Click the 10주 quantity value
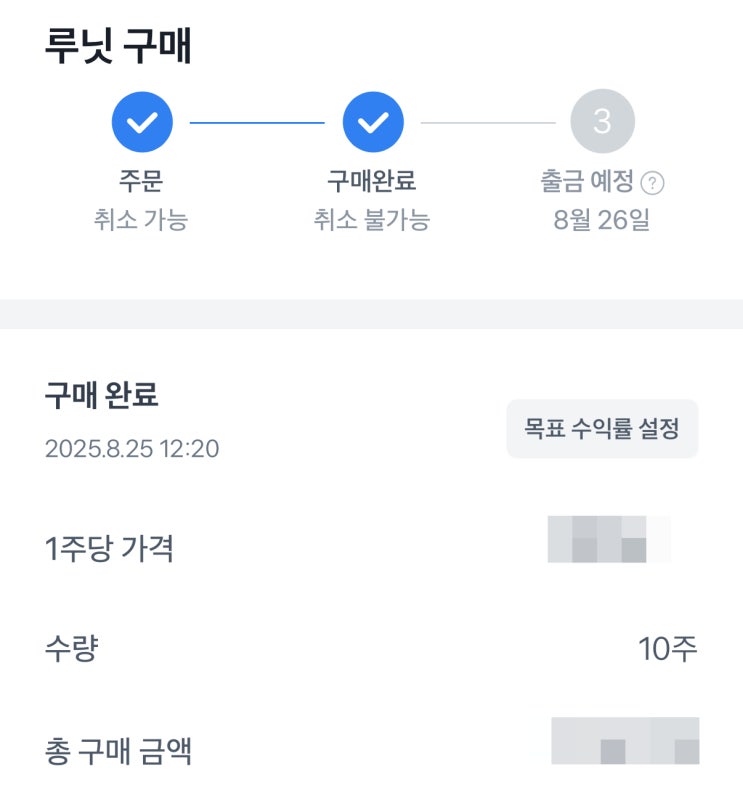This screenshot has height=785, width=743. (668, 649)
